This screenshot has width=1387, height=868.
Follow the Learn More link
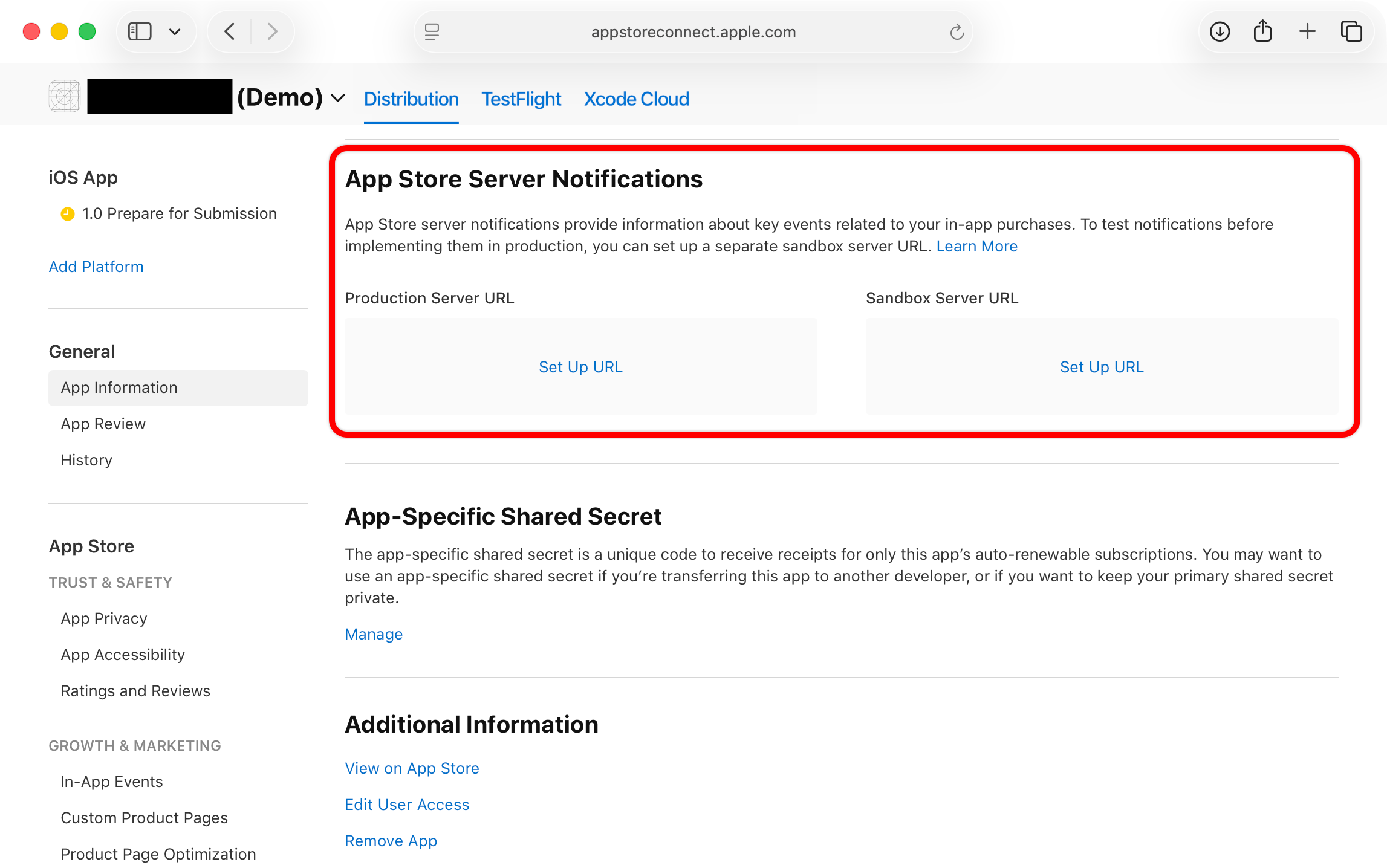(976, 246)
